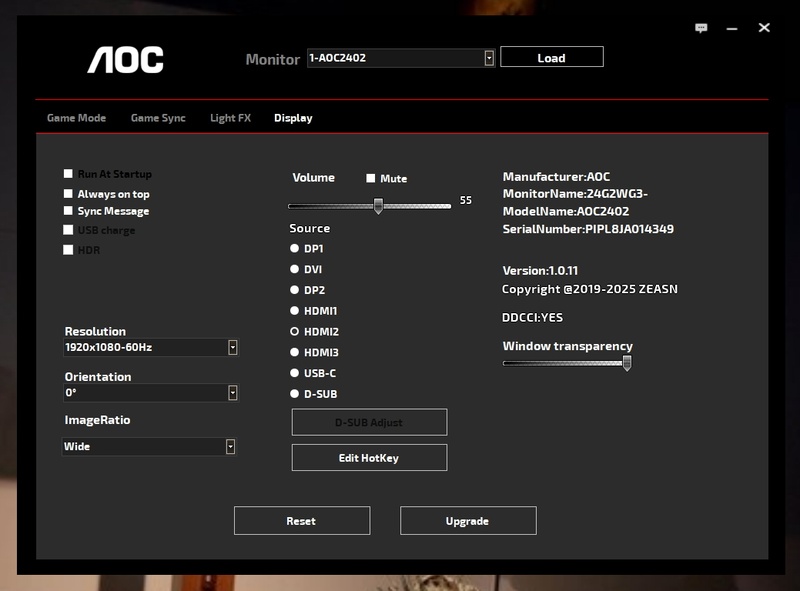Toggle Sync Message checkbox

coord(68,210)
